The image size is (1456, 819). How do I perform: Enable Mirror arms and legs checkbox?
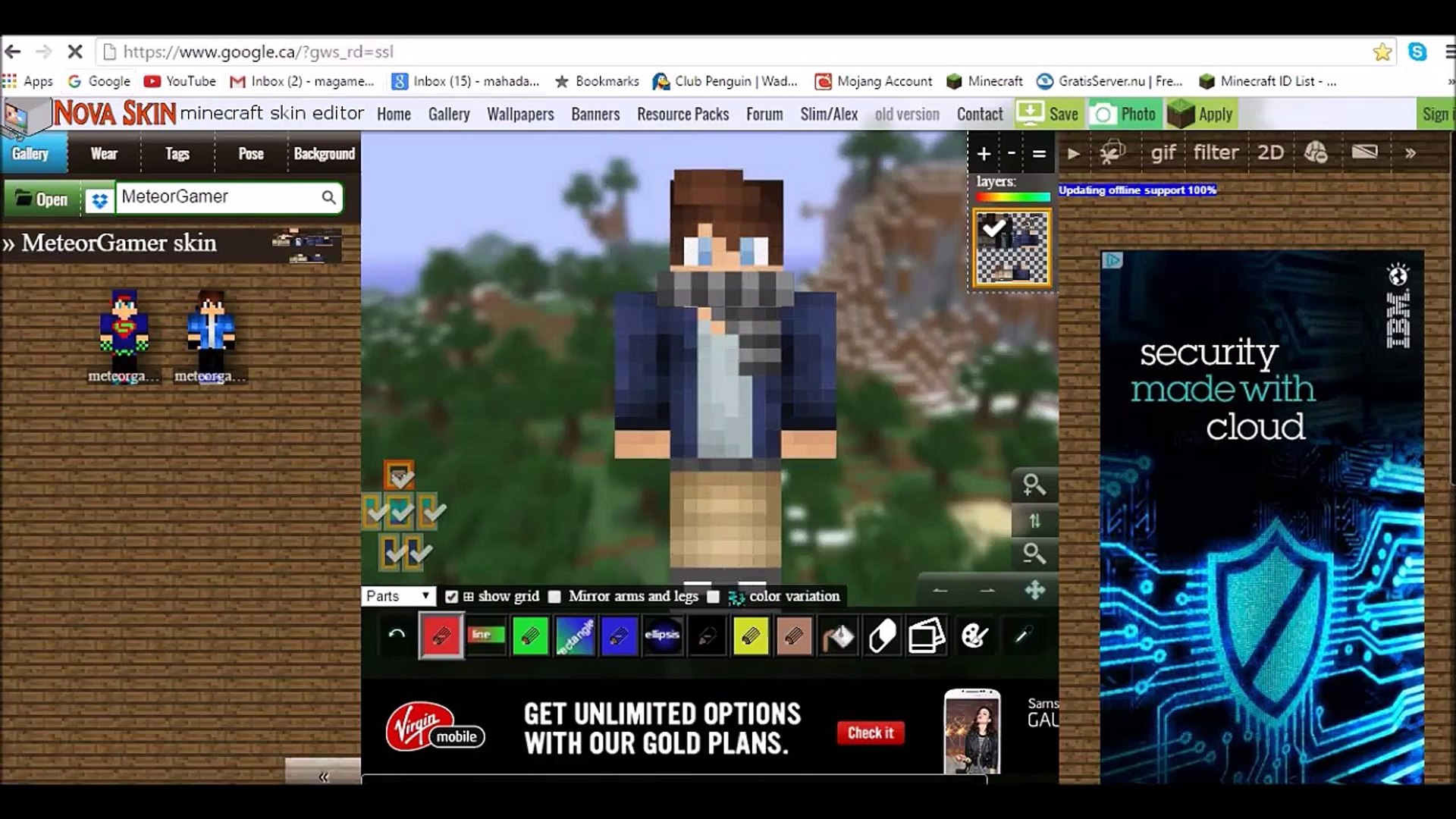point(554,597)
